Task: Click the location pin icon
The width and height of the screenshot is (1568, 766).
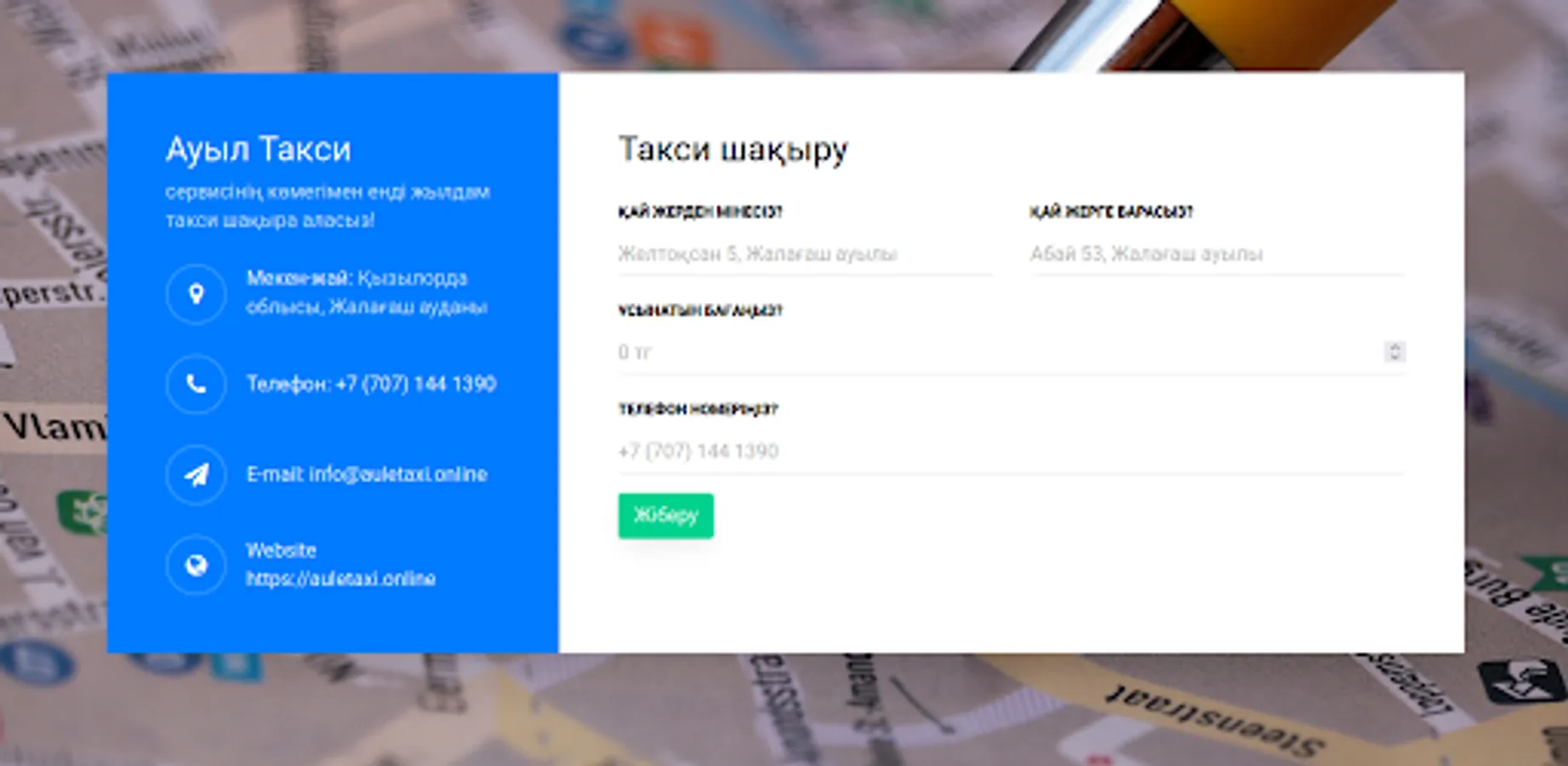Action: [196, 294]
